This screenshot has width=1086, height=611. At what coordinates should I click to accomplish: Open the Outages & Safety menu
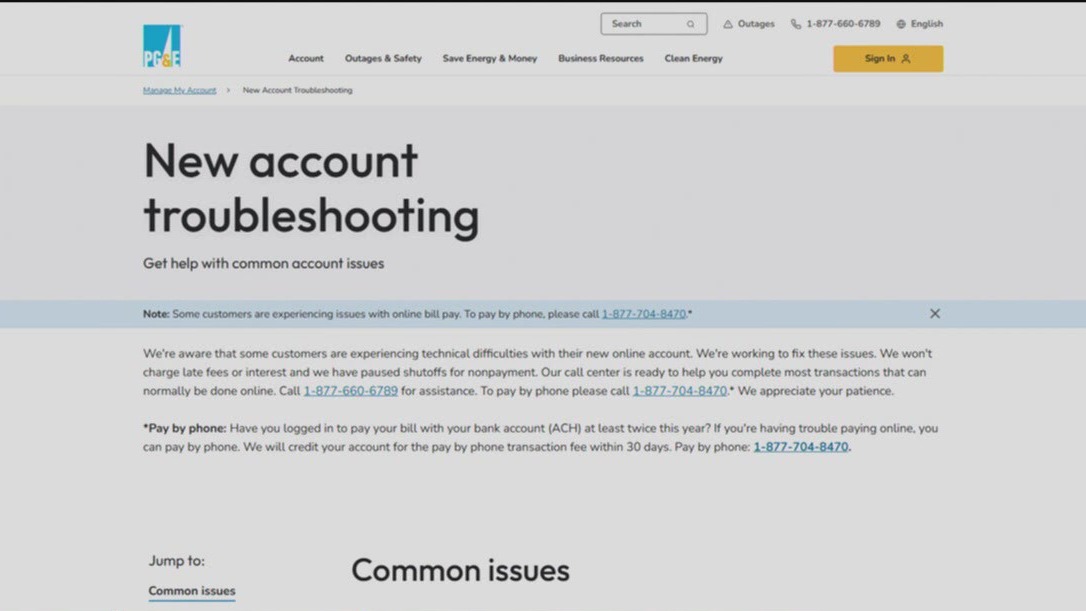383,58
